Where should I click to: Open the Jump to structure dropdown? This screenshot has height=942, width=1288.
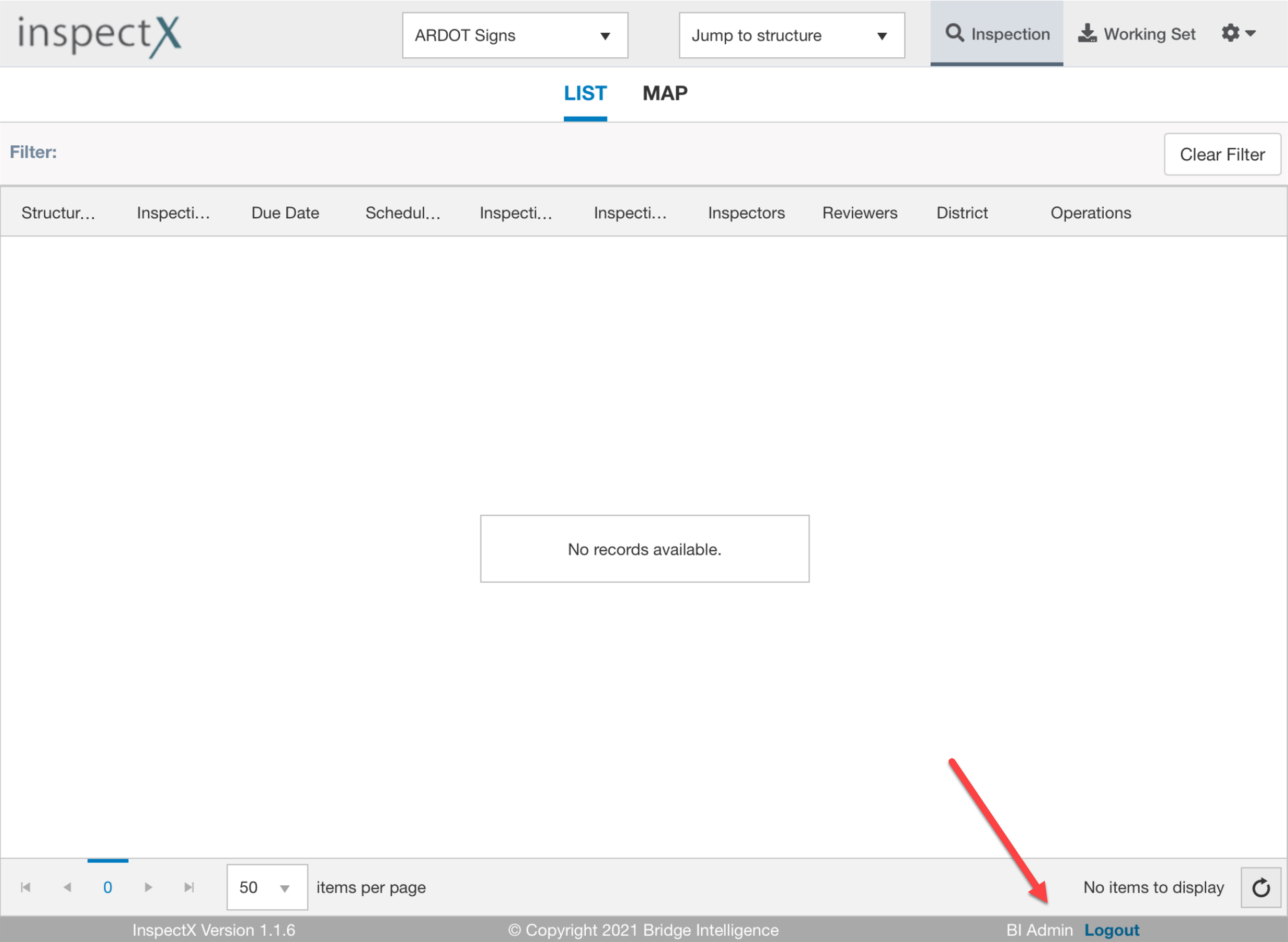tap(791, 35)
